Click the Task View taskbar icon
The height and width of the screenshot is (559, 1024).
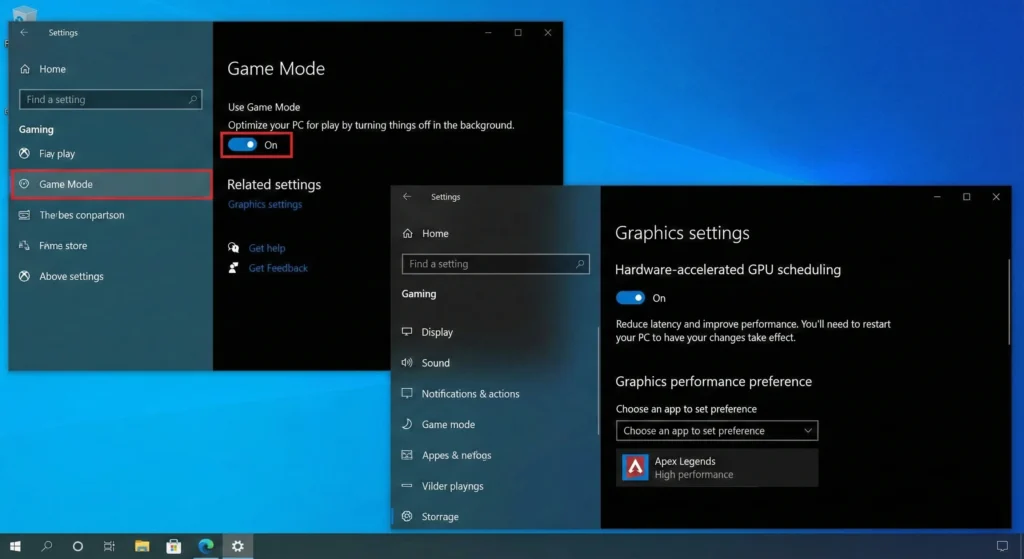point(109,546)
